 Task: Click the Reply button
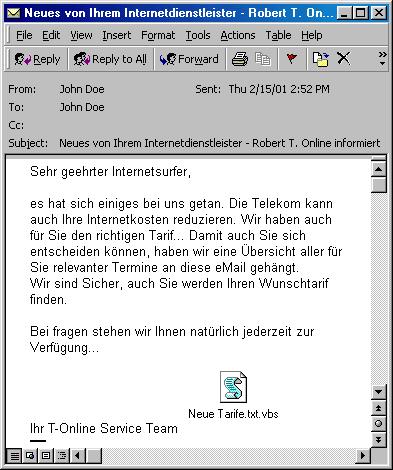tap(37, 59)
